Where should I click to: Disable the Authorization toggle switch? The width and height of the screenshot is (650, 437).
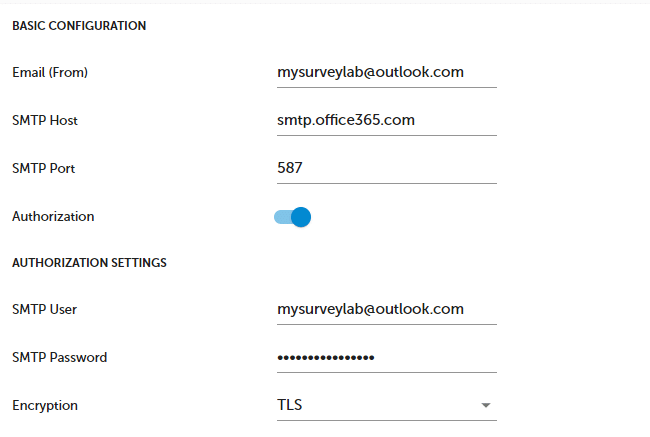pyautogui.click(x=292, y=216)
